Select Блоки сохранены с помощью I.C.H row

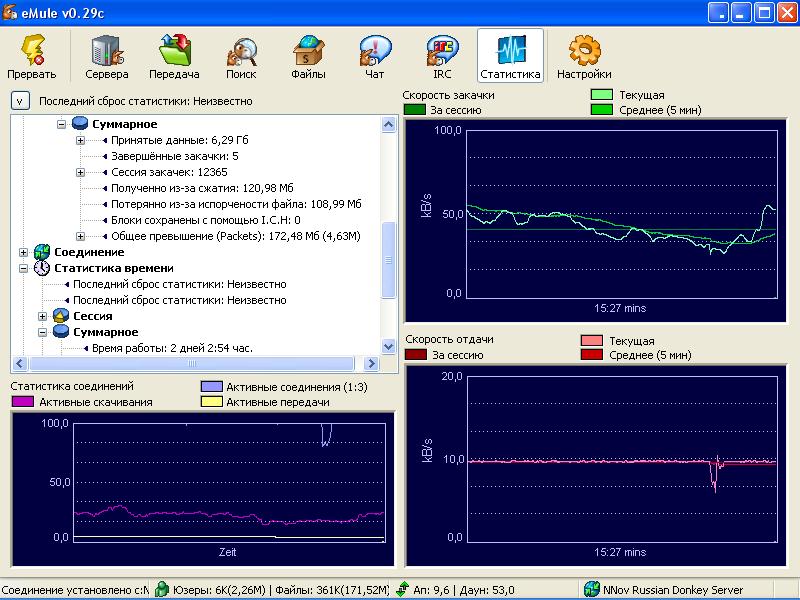206,220
